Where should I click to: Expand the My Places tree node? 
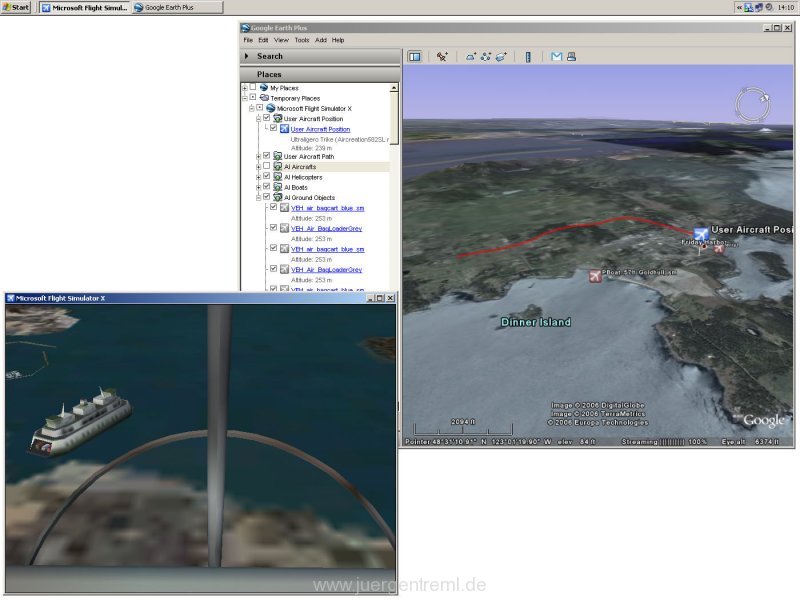coord(244,88)
